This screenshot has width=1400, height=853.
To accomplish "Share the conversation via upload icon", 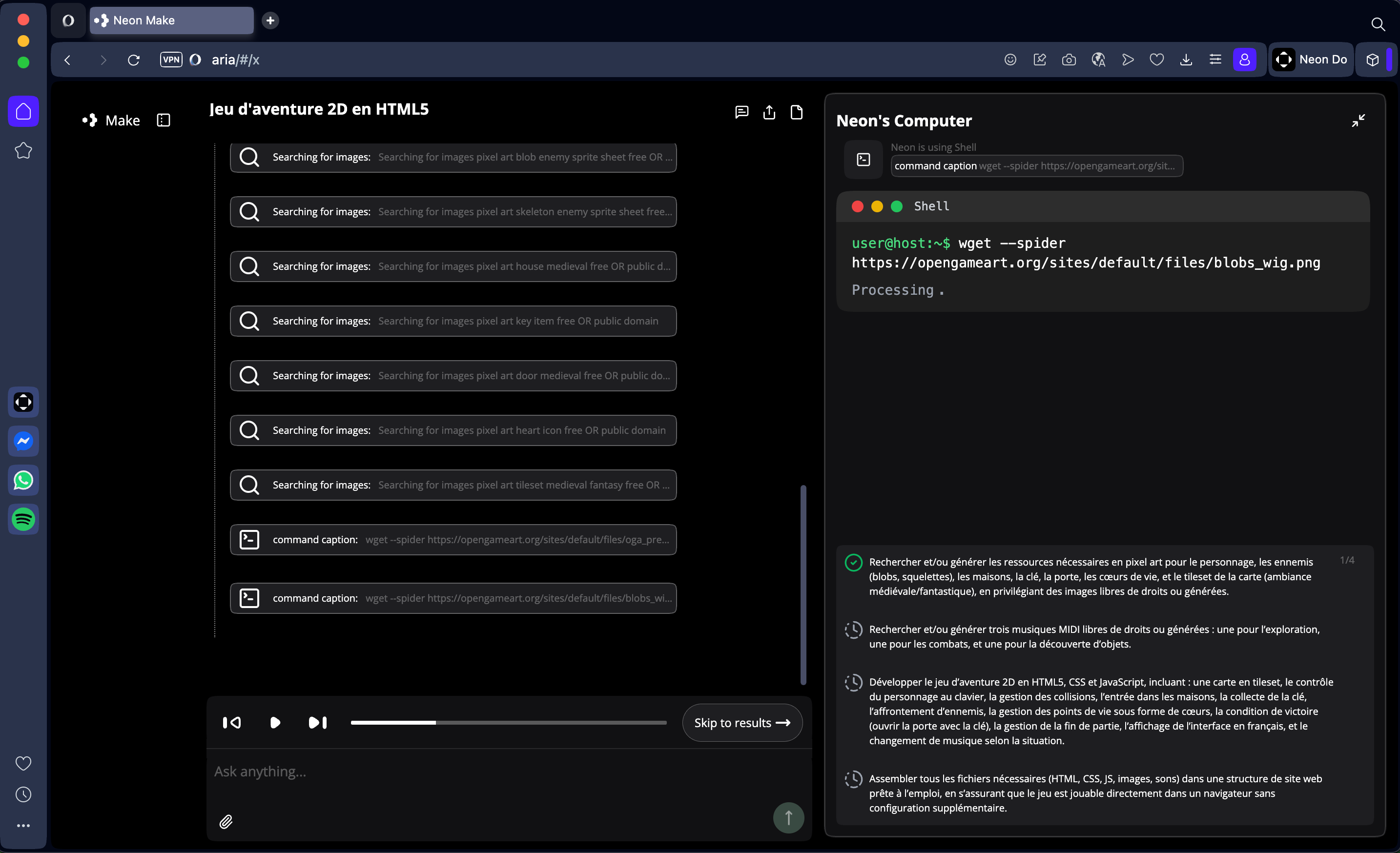I will [769, 112].
